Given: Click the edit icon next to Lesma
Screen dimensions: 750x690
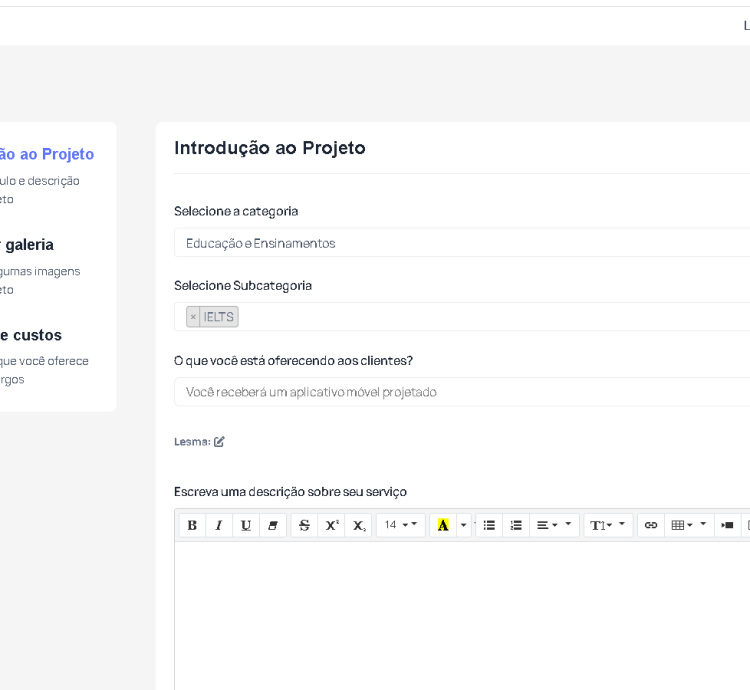Looking at the screenshot, I should [x=219, y=441].
